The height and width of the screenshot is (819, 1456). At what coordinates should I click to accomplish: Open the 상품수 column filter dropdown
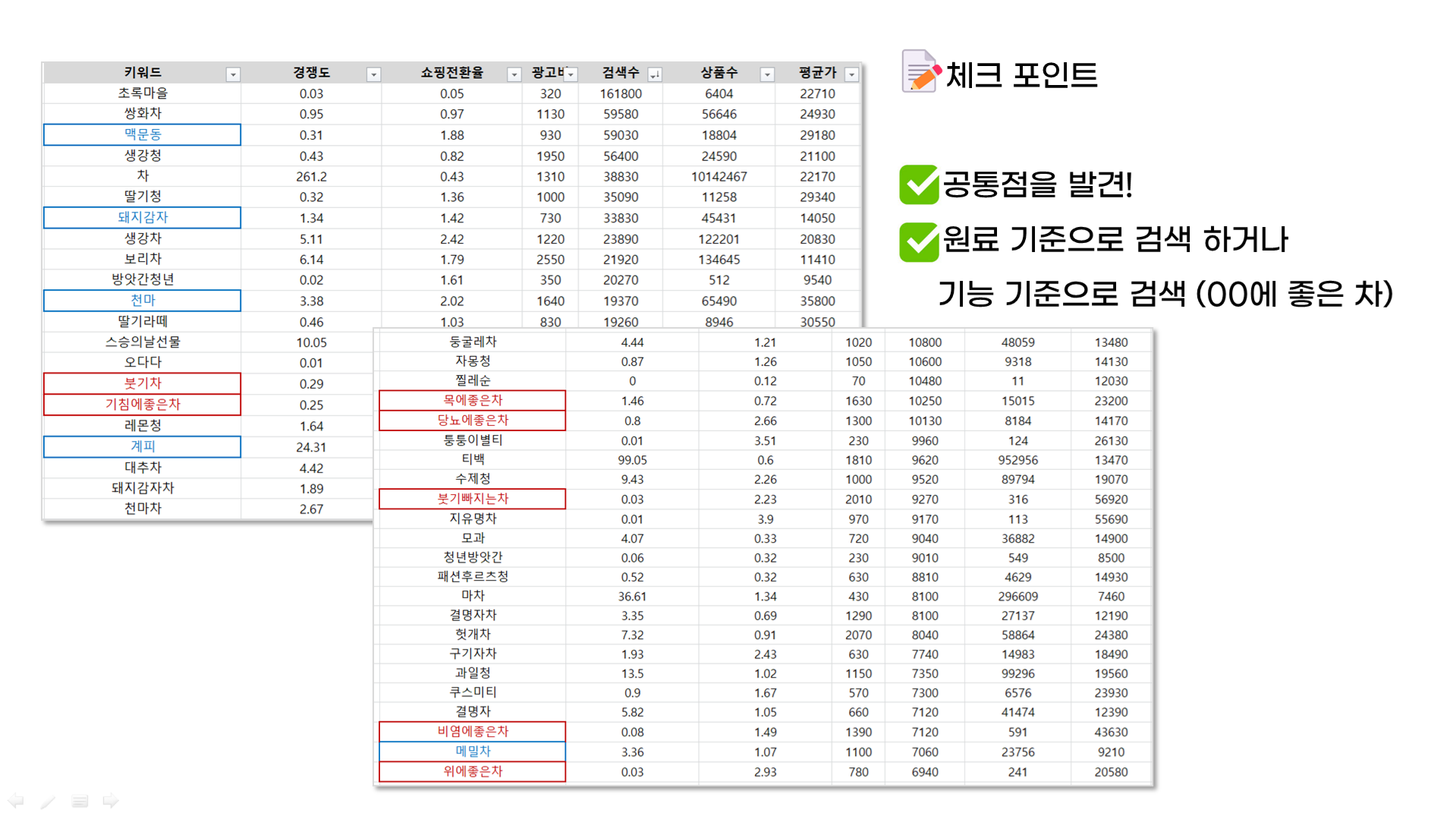coord(769,74)
